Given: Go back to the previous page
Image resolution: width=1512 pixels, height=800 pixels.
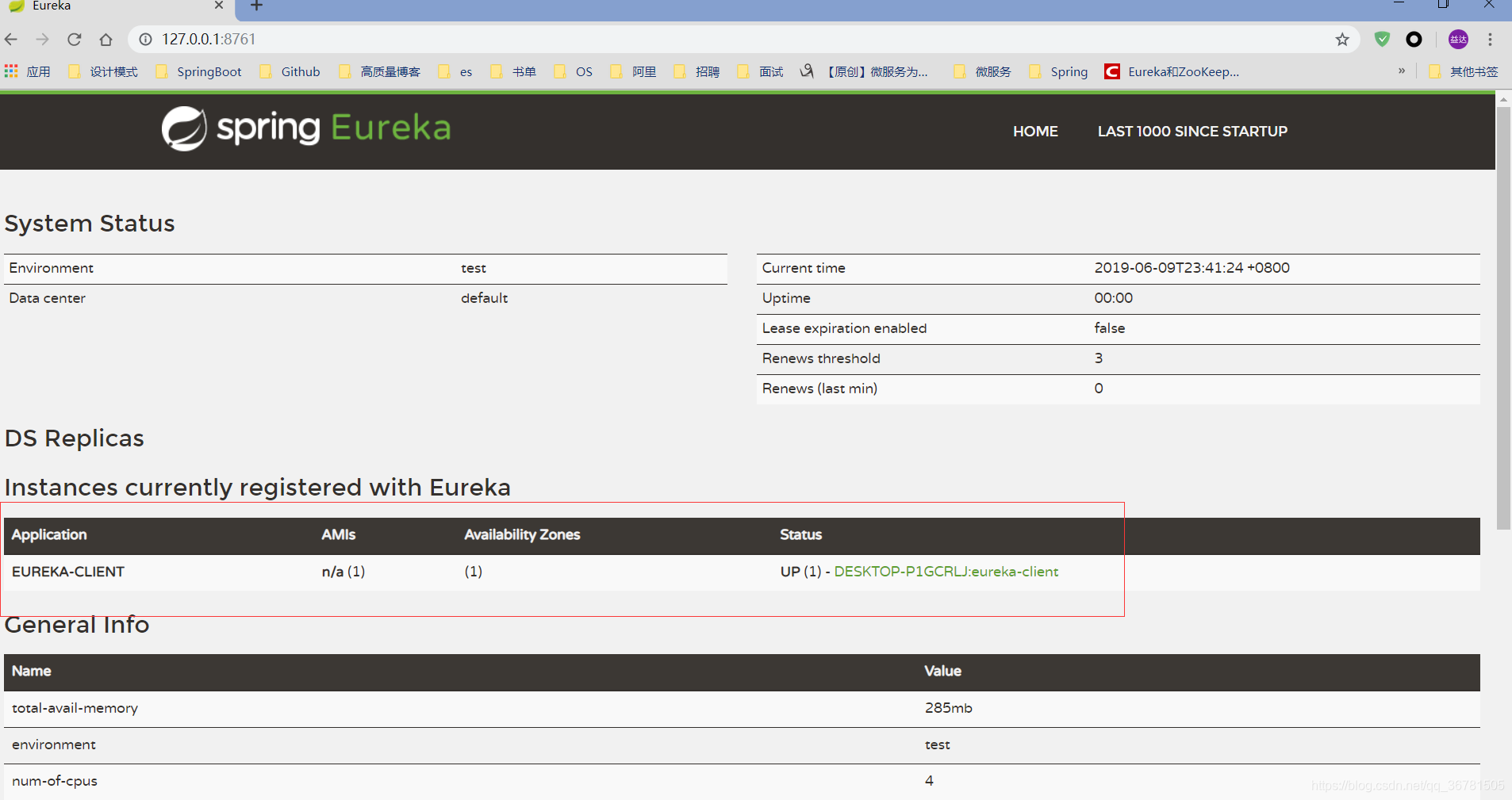Looking at the screenshot, I should (x=11, y=39).
